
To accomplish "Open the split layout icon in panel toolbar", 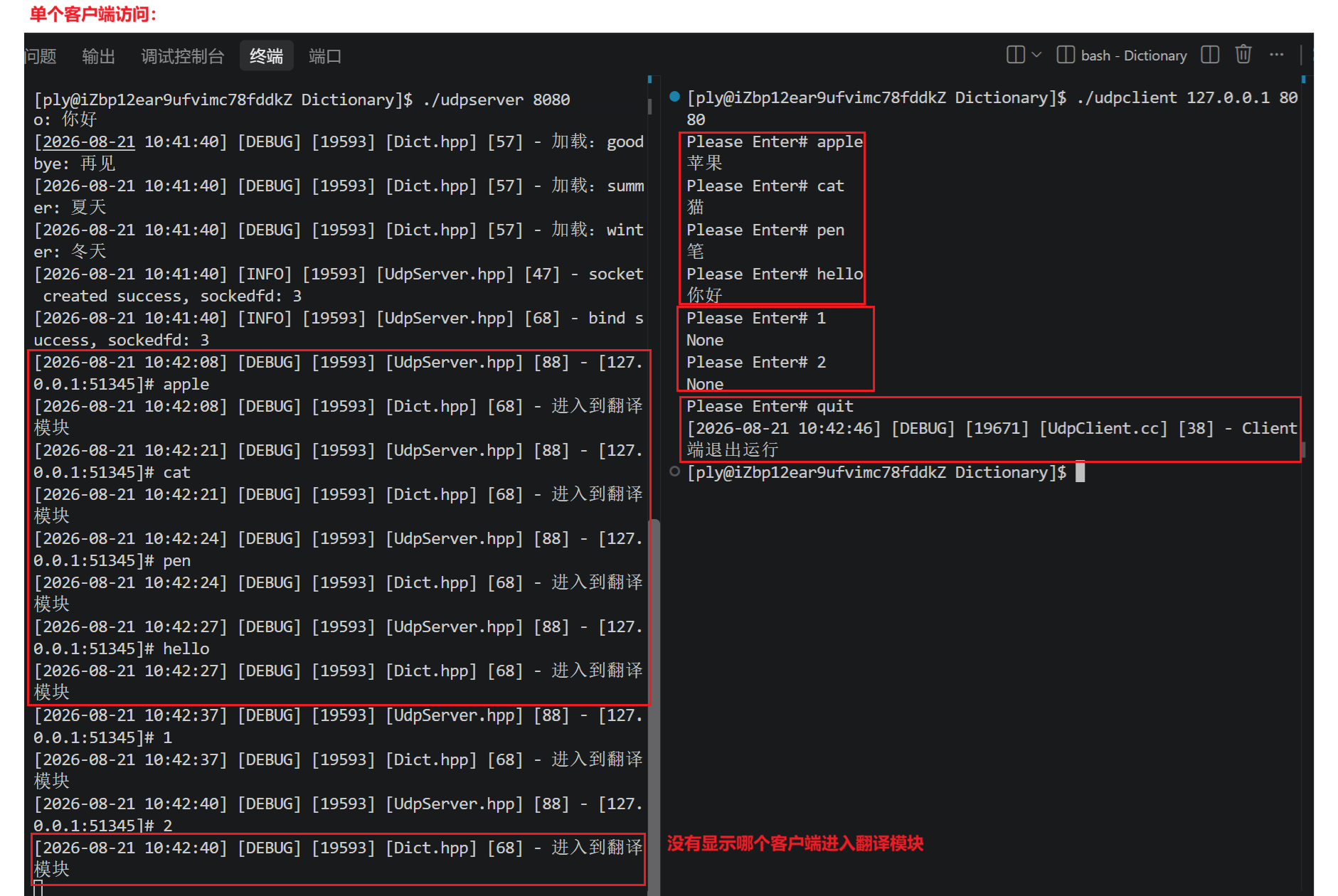I will click(x=1015, y=55).
